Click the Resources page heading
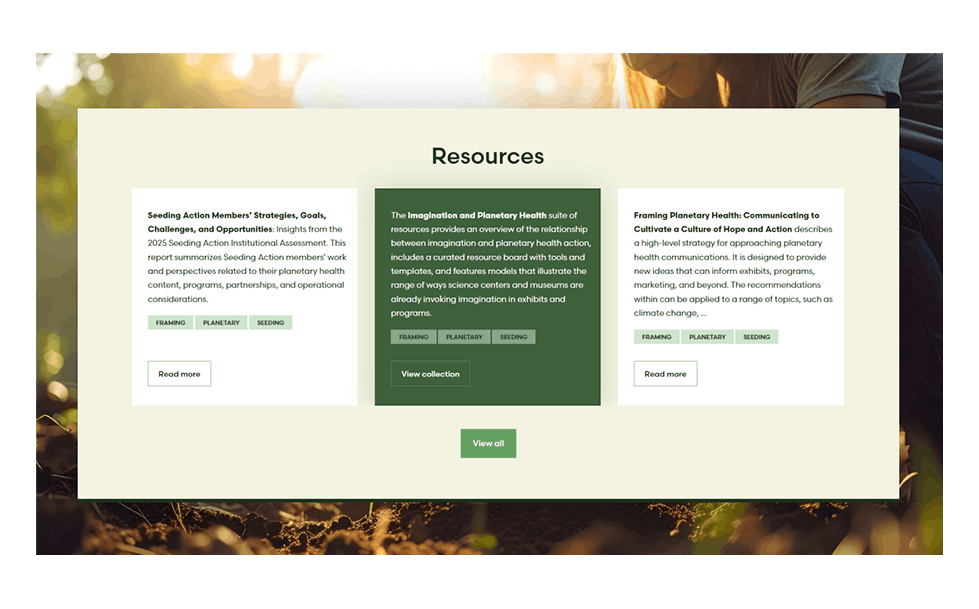Image resolution: width=979 pixels, height=609 pixels. [488, 156]
